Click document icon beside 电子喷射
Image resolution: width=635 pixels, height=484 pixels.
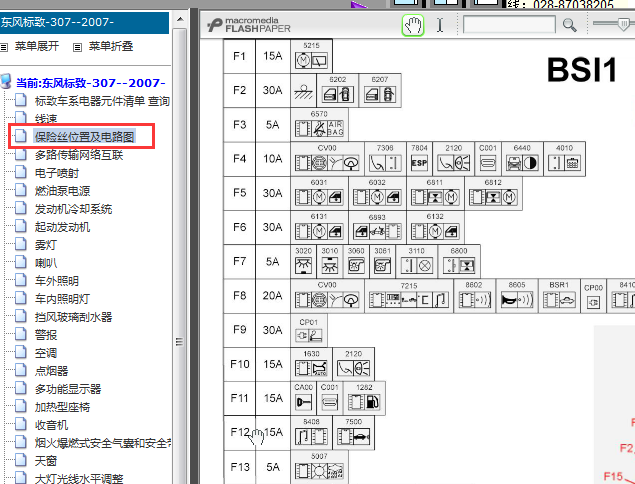[x=21, y=172]
